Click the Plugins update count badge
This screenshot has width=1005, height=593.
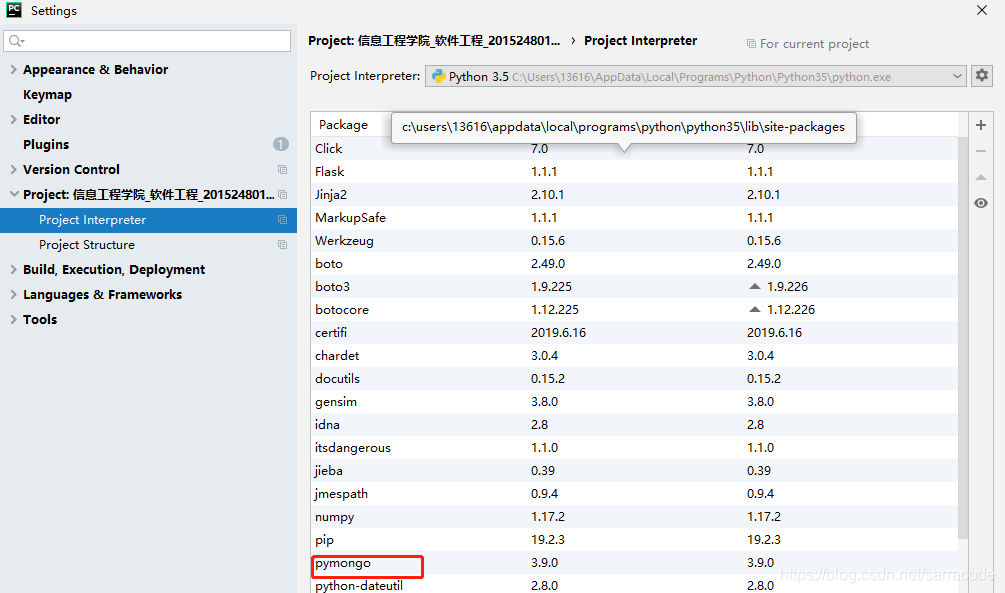pyautogui.click(x=281, y=144)
